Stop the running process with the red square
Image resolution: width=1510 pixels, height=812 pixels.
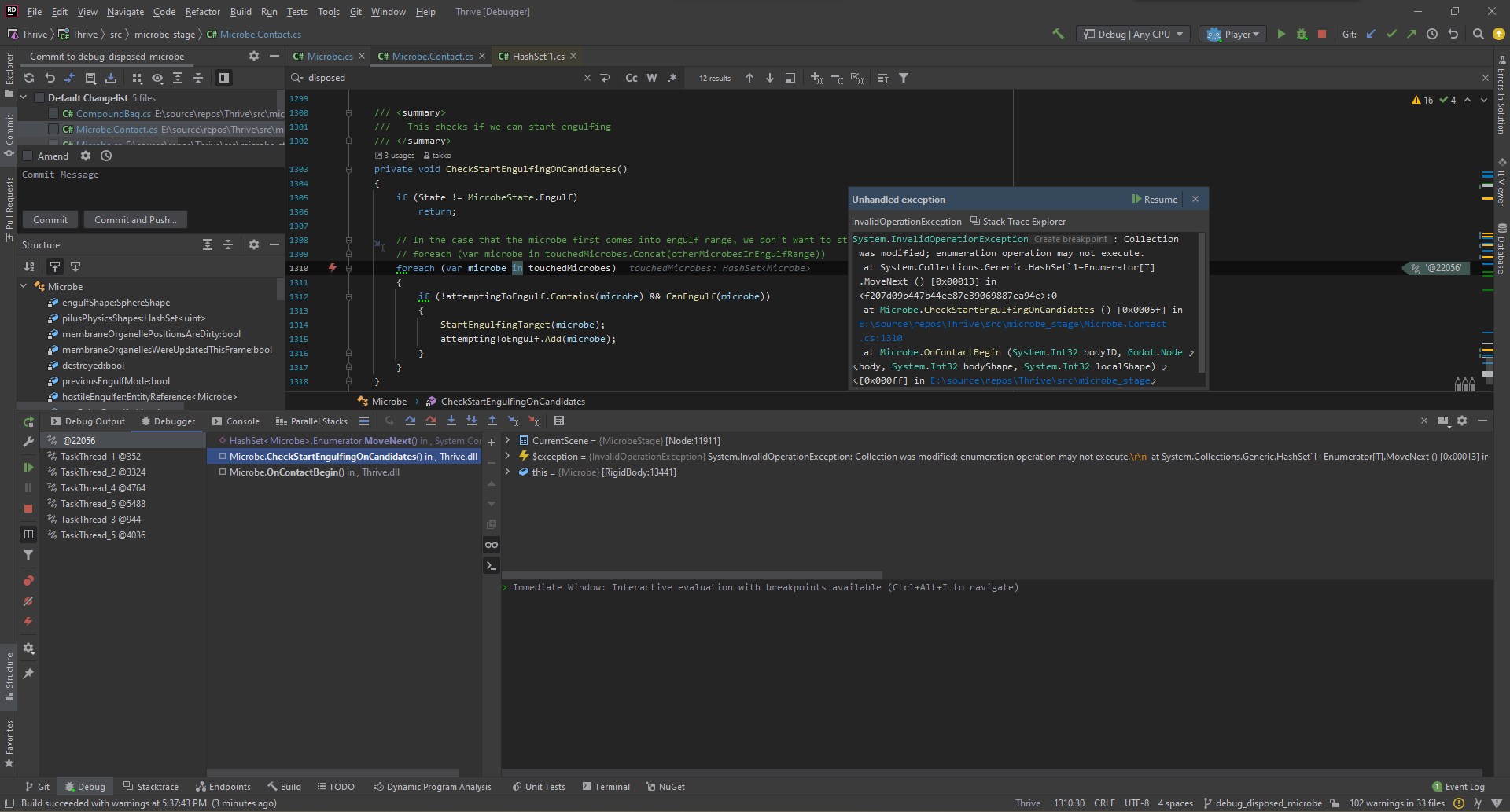coord(1322,34)
